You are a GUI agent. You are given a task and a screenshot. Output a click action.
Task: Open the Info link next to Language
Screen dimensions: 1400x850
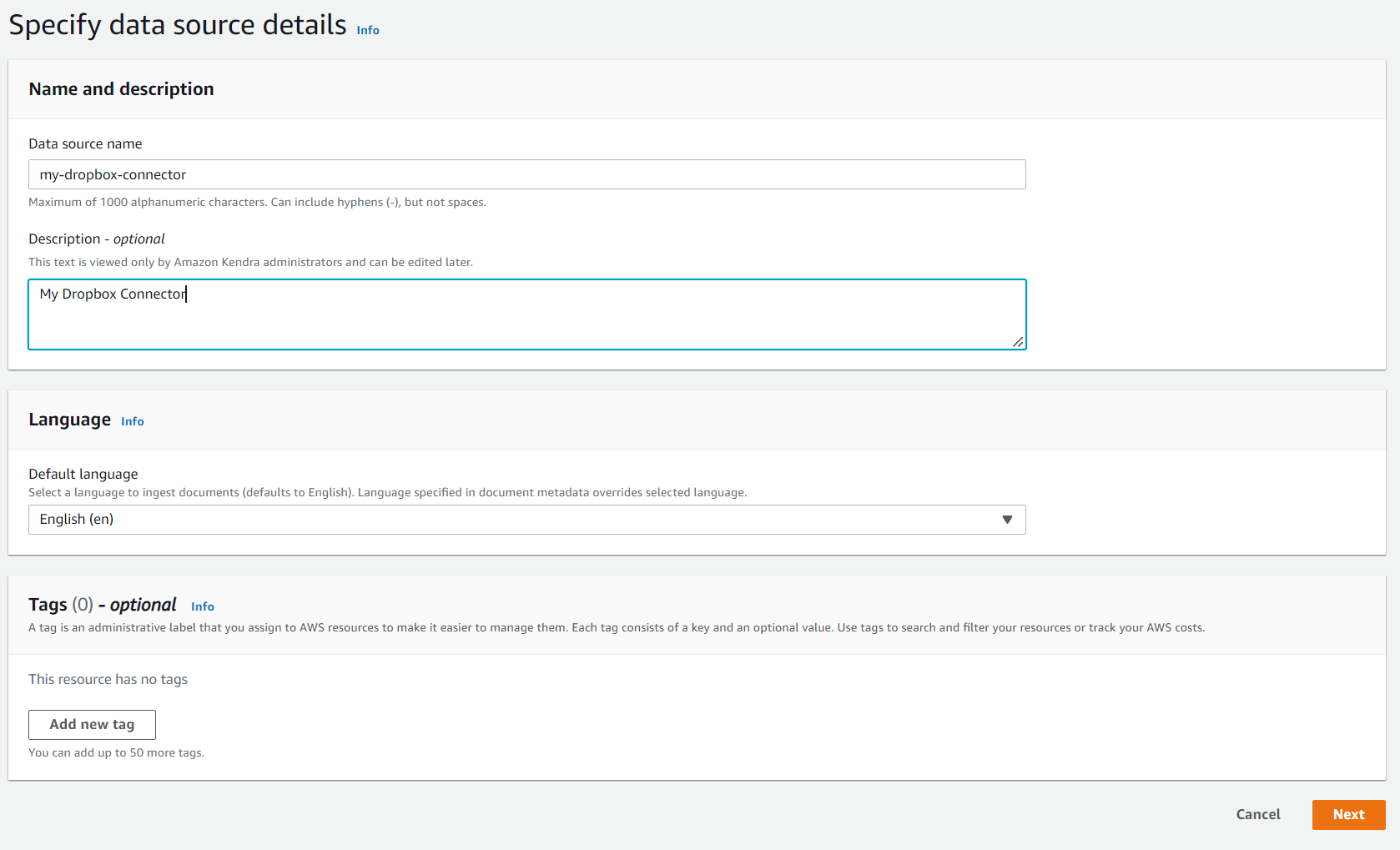coord(132,421)
